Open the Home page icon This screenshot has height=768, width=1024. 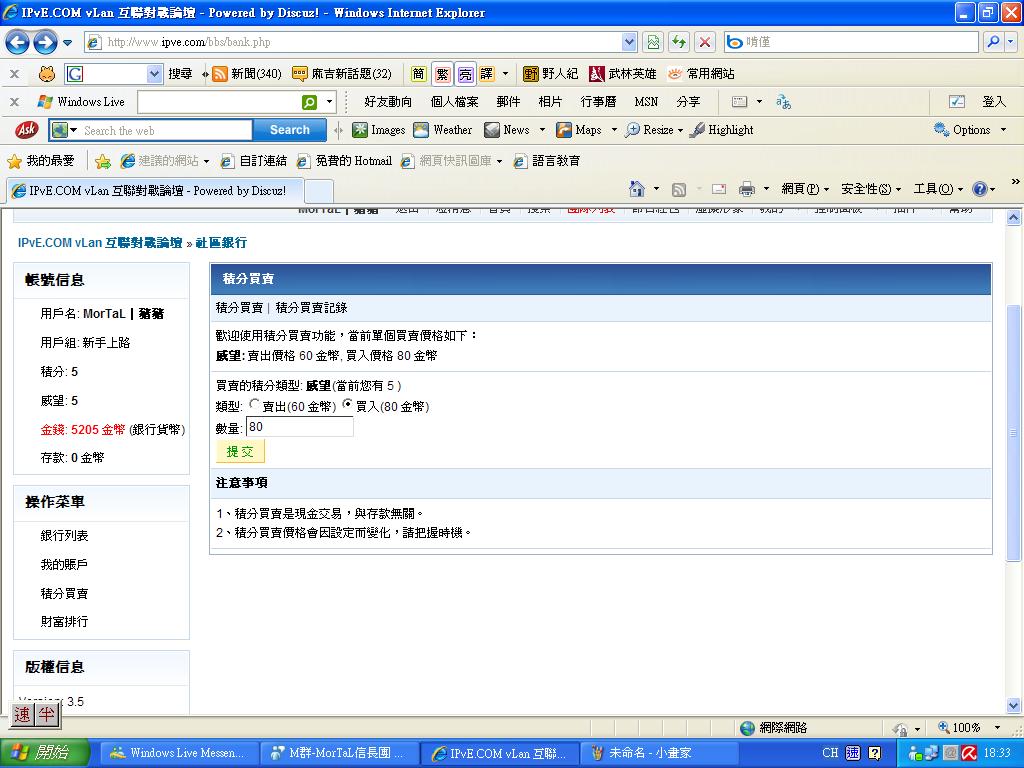click(637, 189)
